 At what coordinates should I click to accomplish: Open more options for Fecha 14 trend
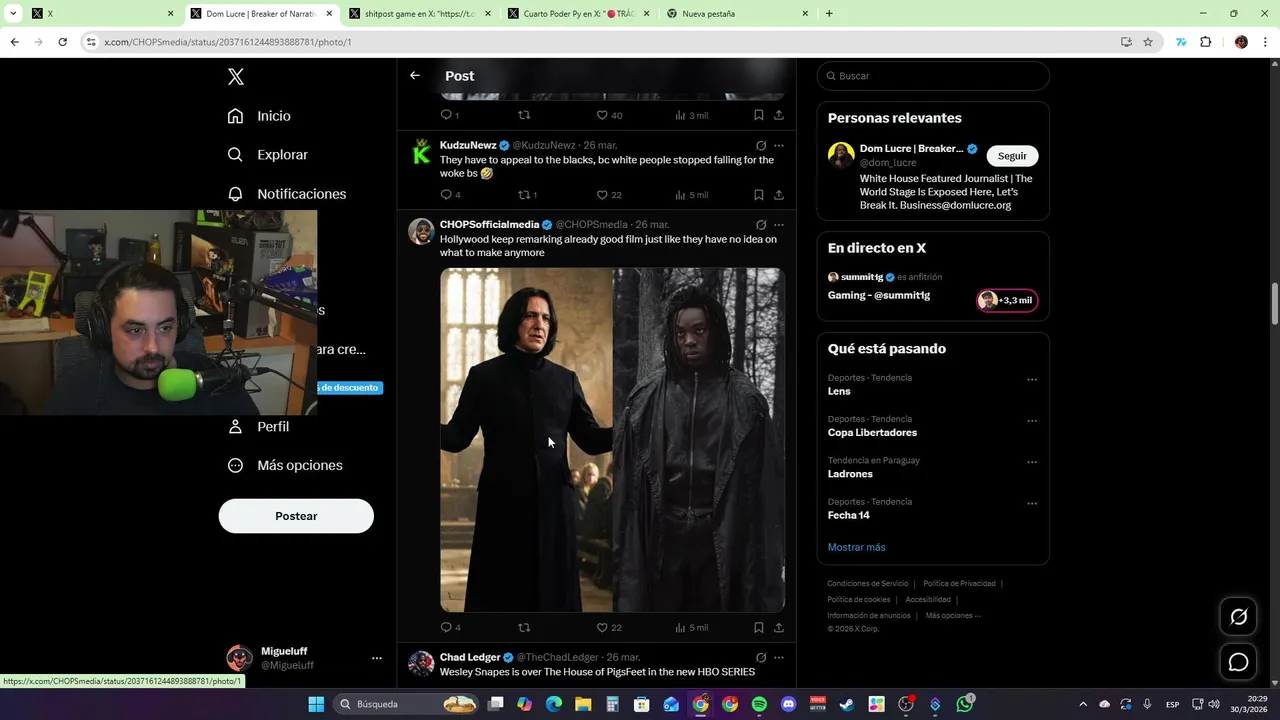click(x=1032, y=504)
